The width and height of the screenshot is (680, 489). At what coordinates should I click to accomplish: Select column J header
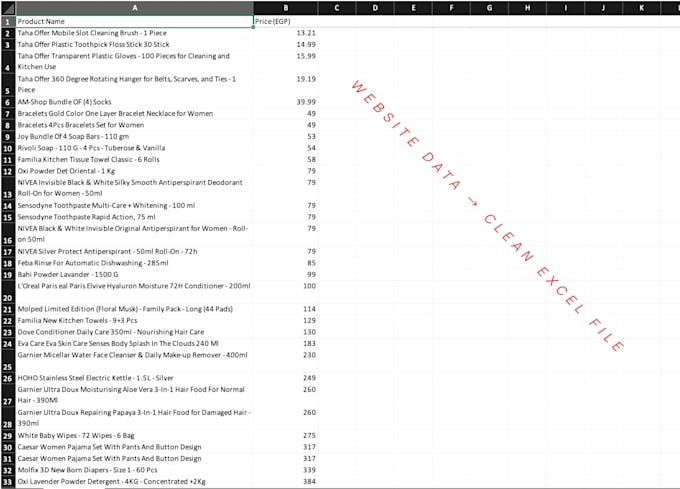(x=603, y=7)
